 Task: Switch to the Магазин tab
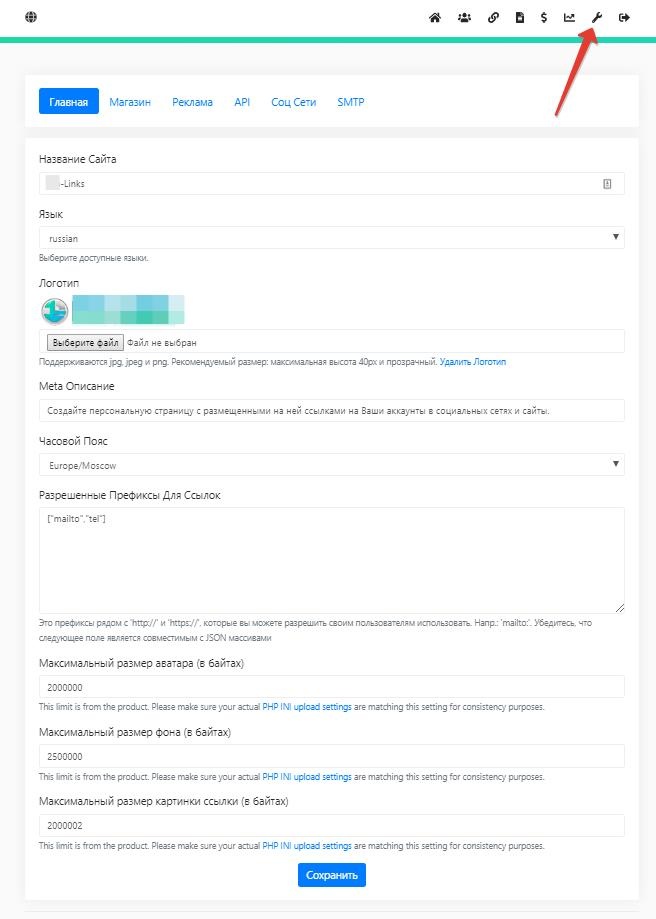click(130, 102)
